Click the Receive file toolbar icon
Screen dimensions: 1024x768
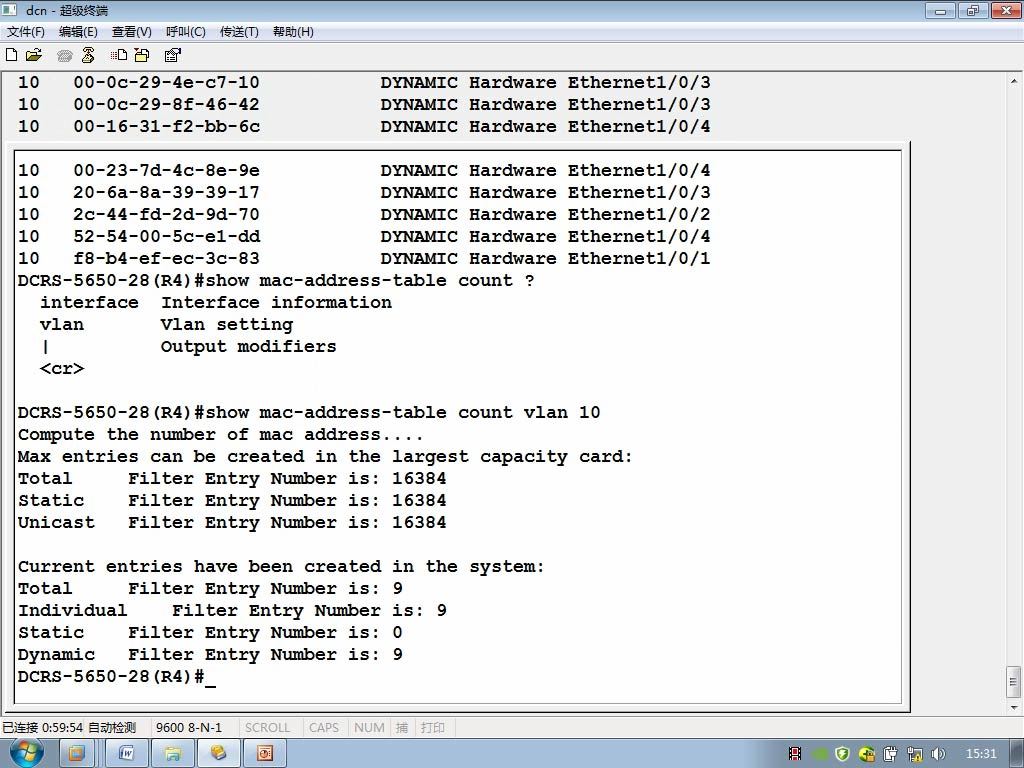click(142, 55)
